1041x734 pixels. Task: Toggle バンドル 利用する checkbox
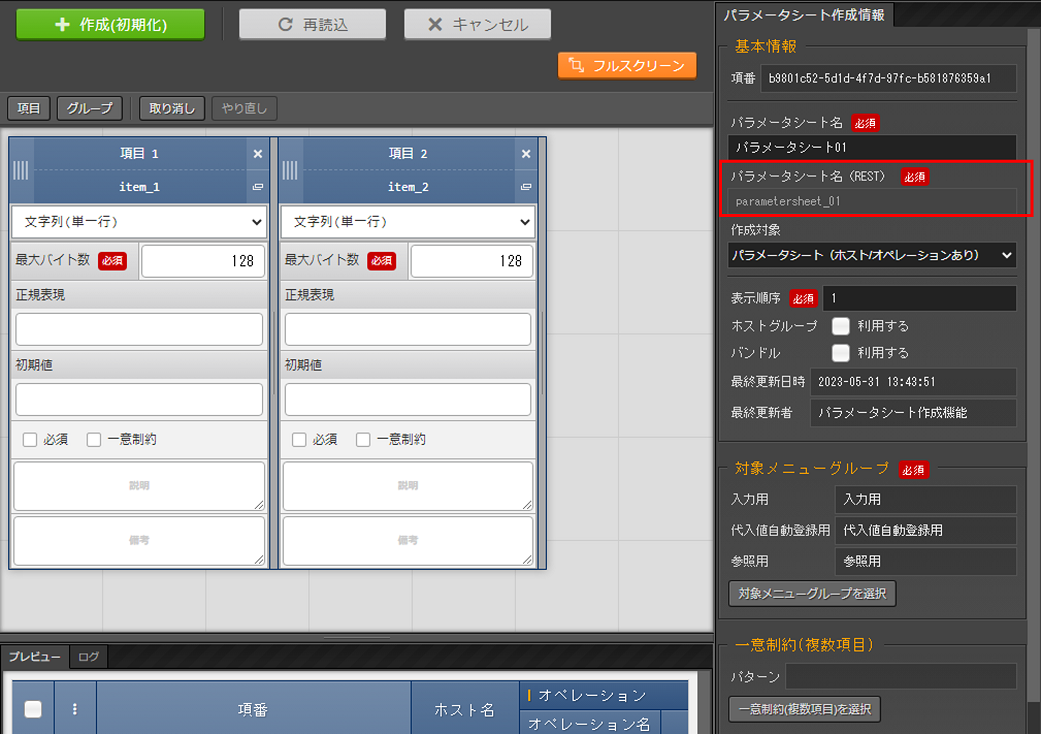pos(841,353)
